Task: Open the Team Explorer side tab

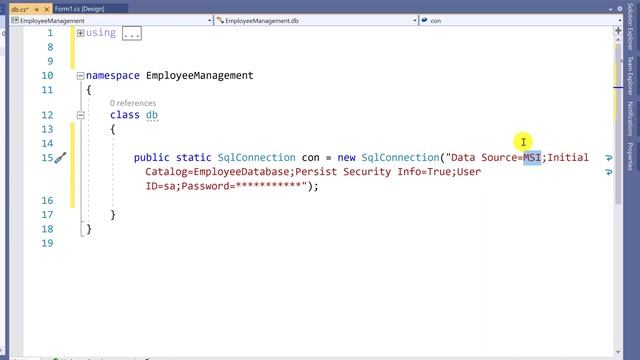Action: (630, 76)
